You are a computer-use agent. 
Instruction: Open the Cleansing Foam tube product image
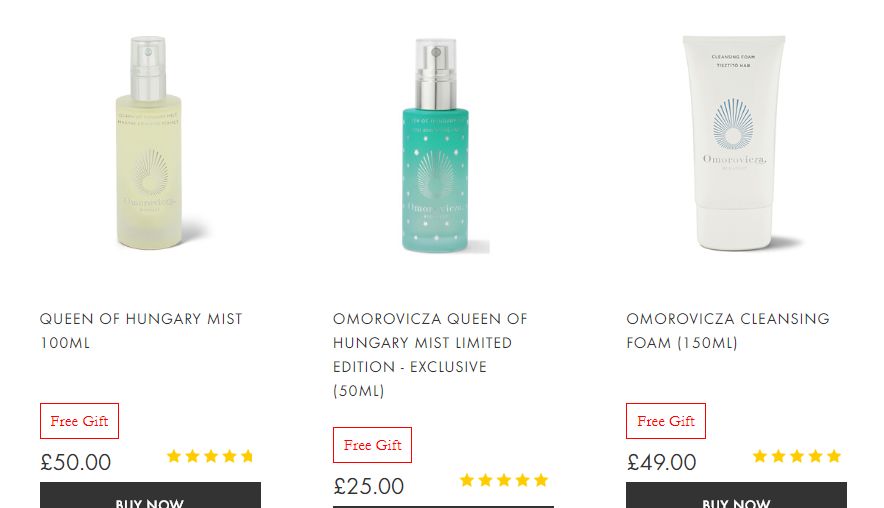coord(736,143)
